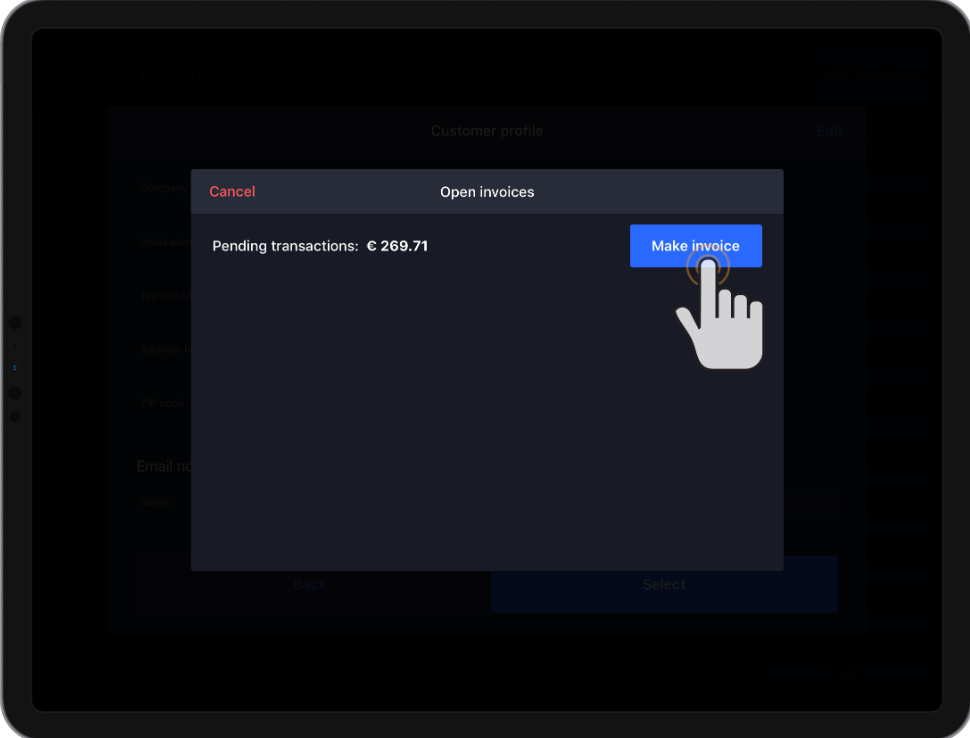The image size is (970, 738).
Task: Tap the Notes field
Action: [156, 502]
